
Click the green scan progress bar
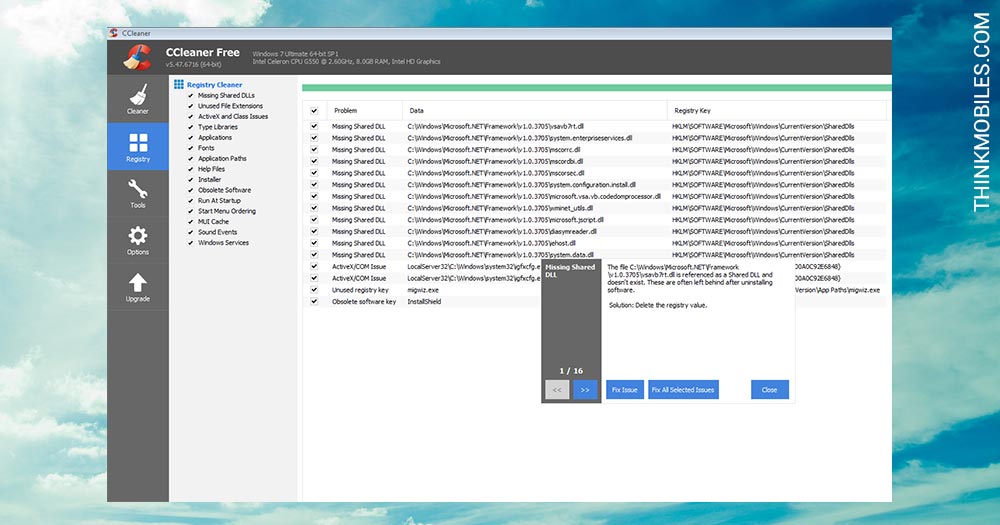click(596, 88)
